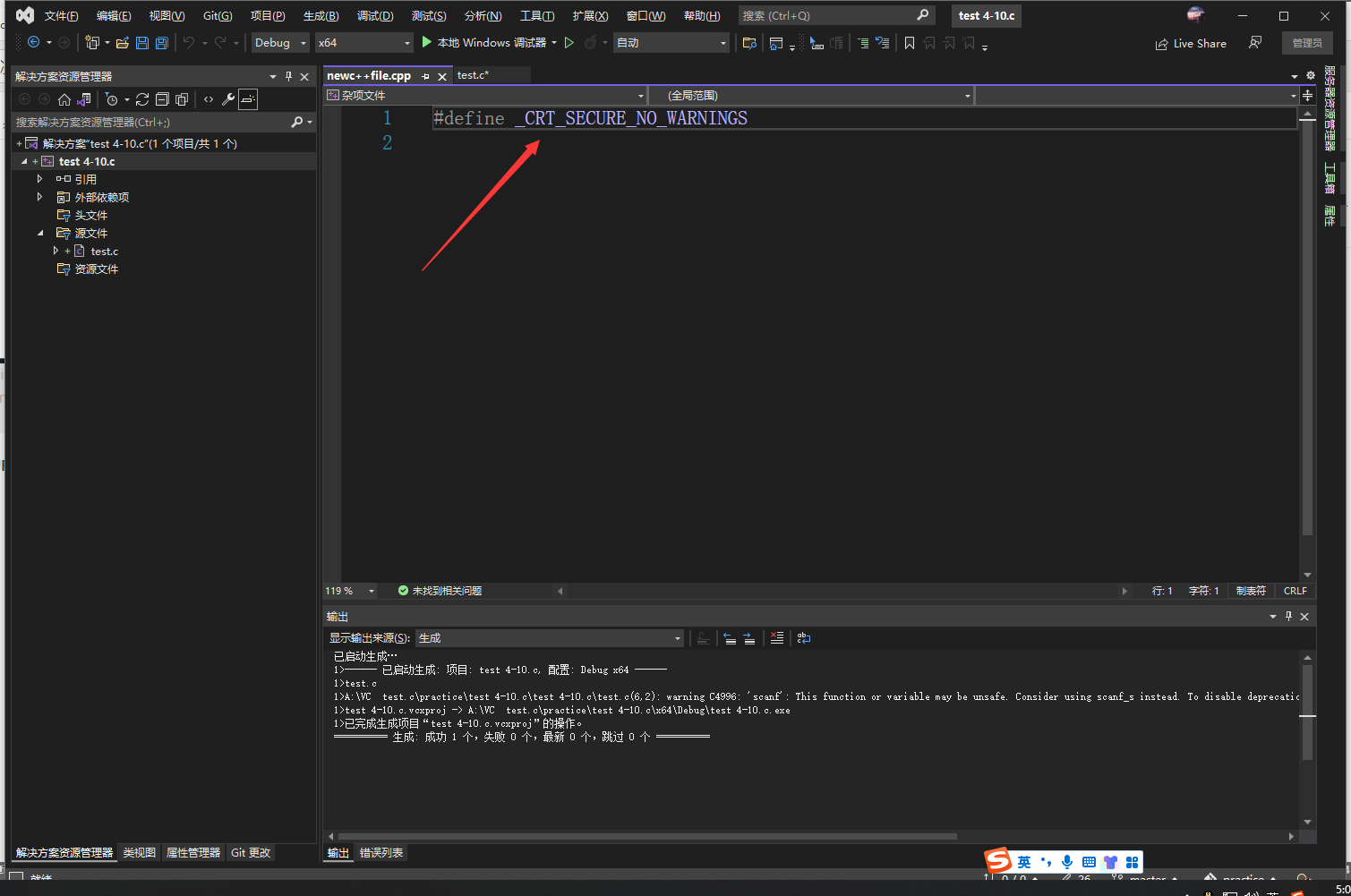Toggle a bookmark with the bookmark icon
Screen dimensions: 1351x896
pyautogui.click(x=910, y=42)
